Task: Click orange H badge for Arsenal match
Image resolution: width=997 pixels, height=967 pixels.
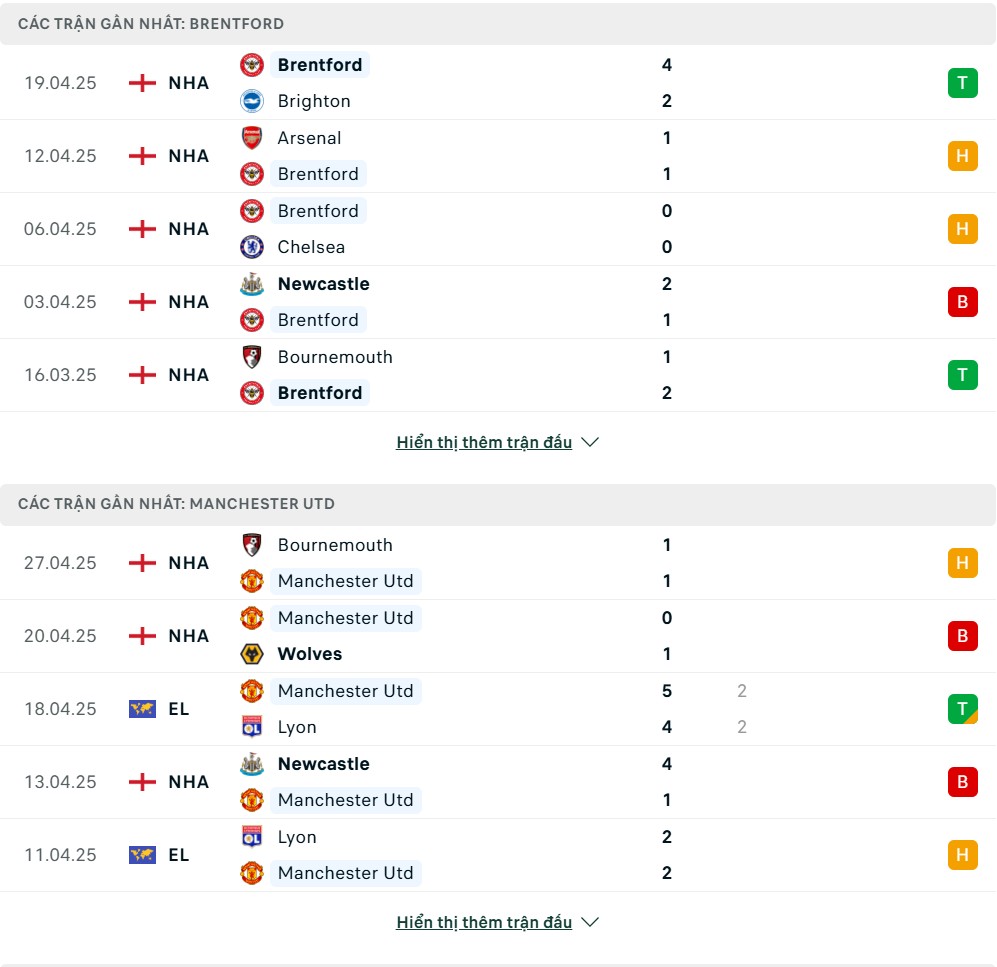Action: coord(963,156)
